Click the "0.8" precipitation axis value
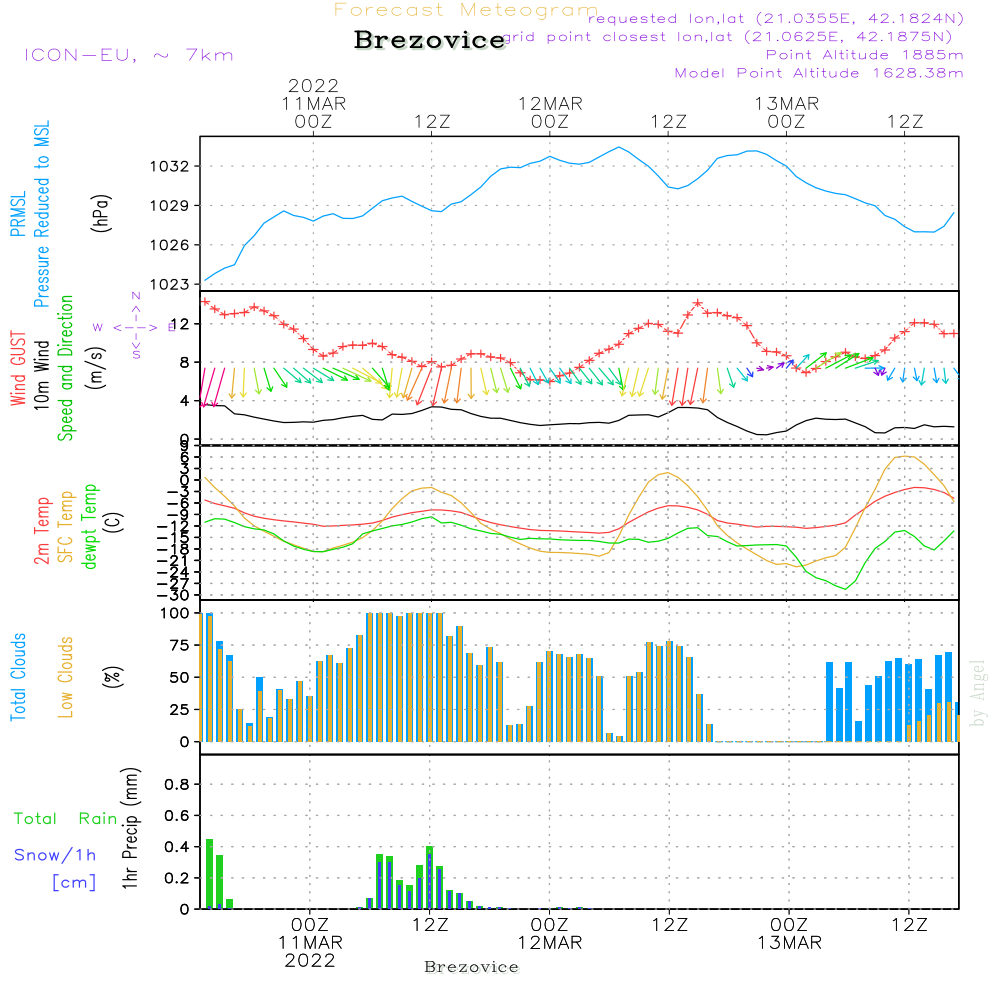The height and width of the screenshot is (1000, 1000). 177,784
